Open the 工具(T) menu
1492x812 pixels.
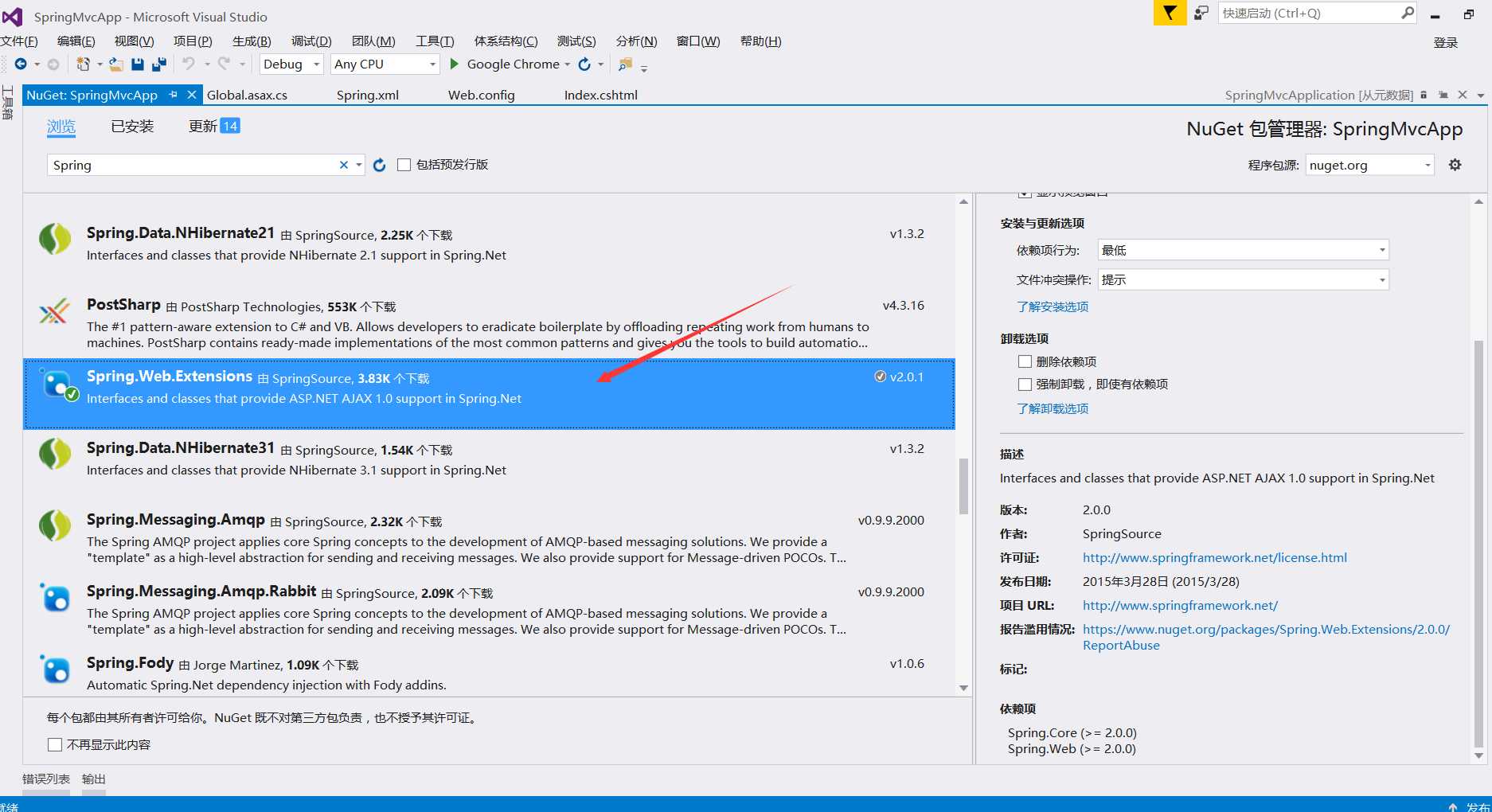pyautogui.click(x=435, y=41)
